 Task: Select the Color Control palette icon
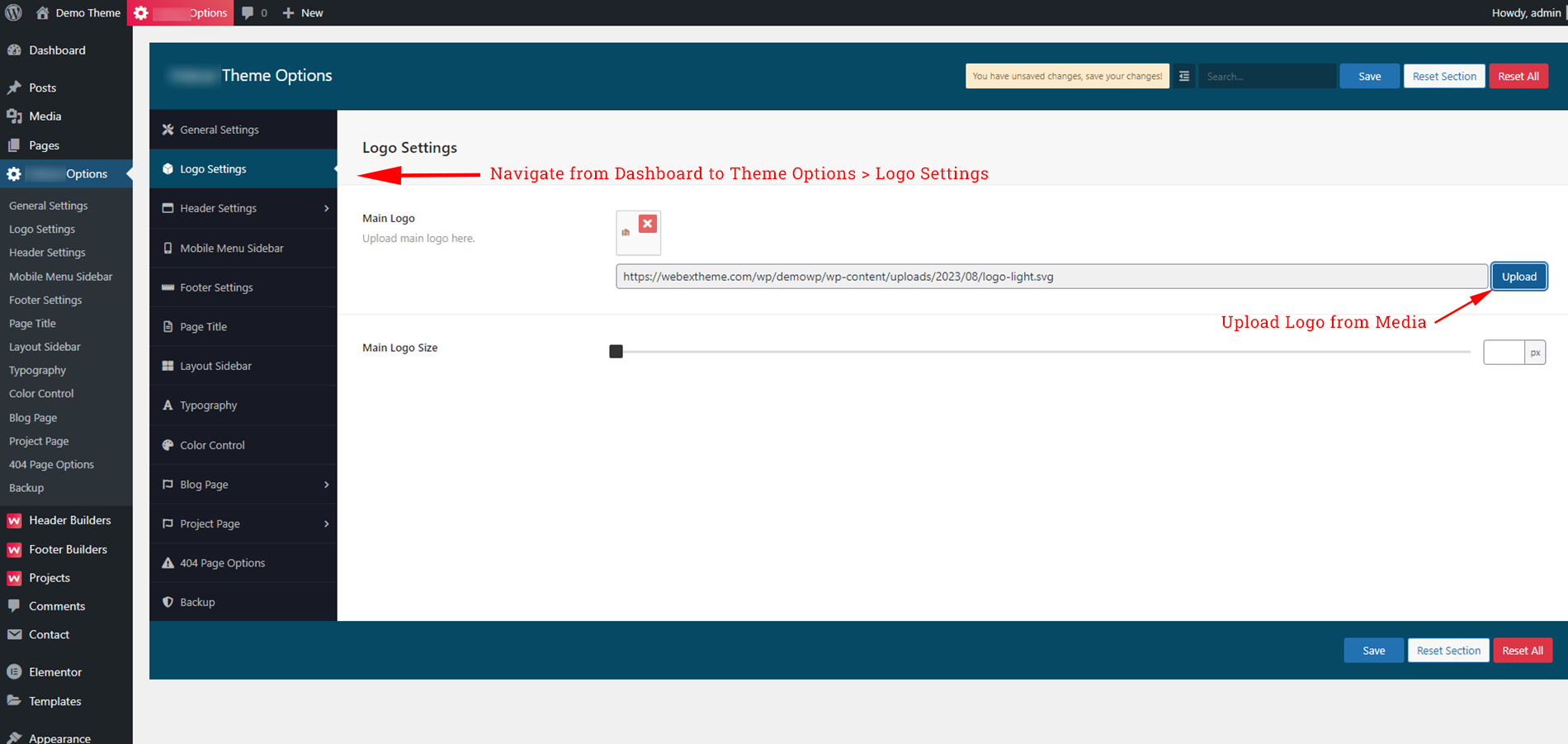(x=168, y=444)
